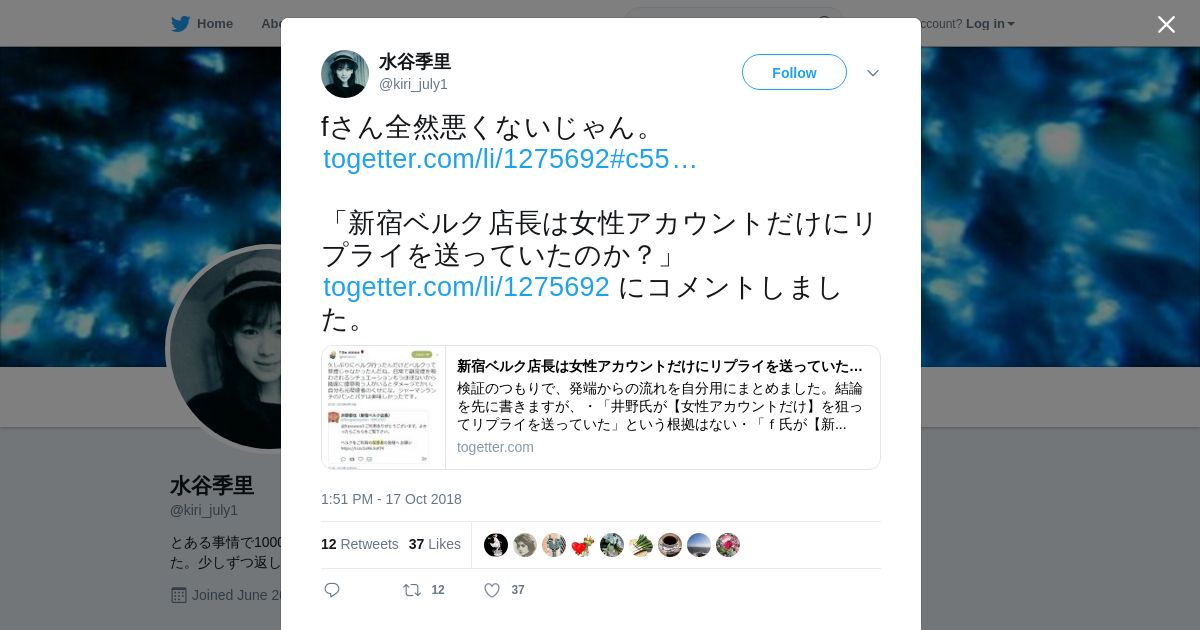1200x630 pixels.
Task: View the 37 Likes list
Action: (x=434, y=544)
